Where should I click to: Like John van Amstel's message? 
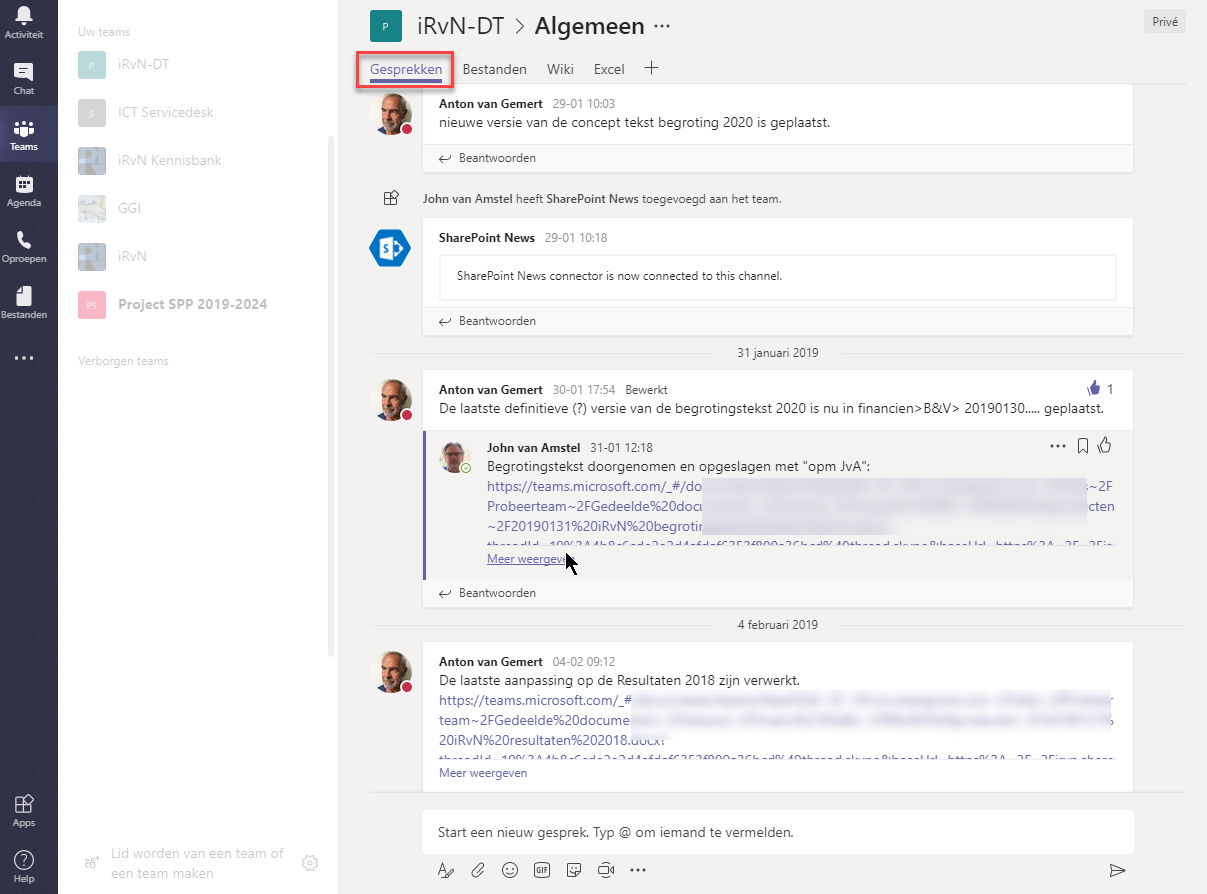pos(1105,446)
